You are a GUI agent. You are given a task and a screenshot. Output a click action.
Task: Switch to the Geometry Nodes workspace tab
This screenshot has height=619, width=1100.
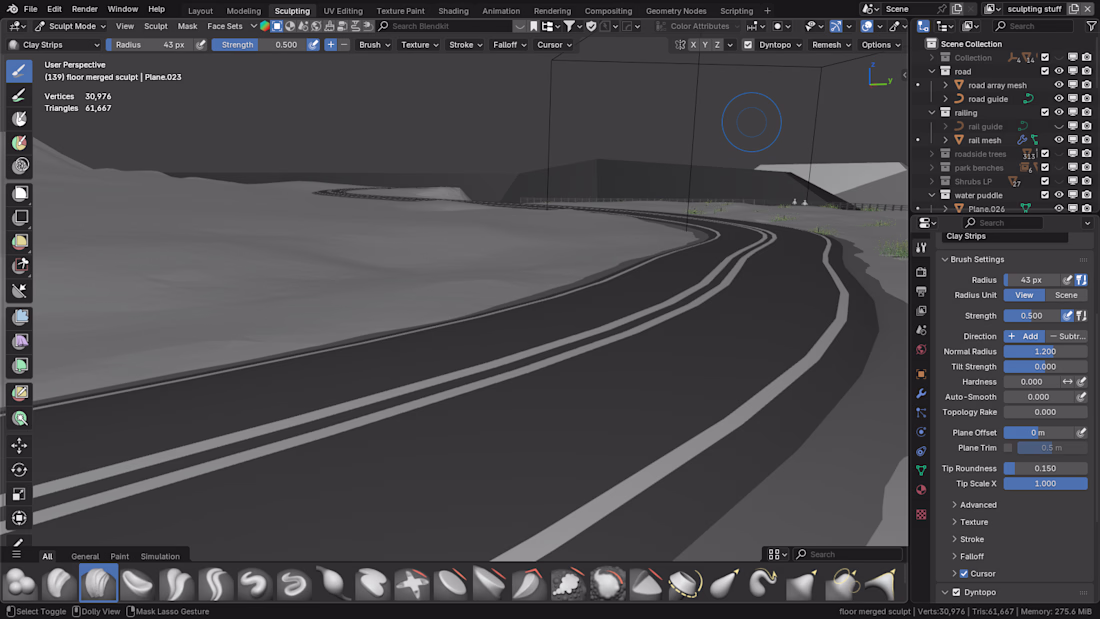(x=676, y=11)
